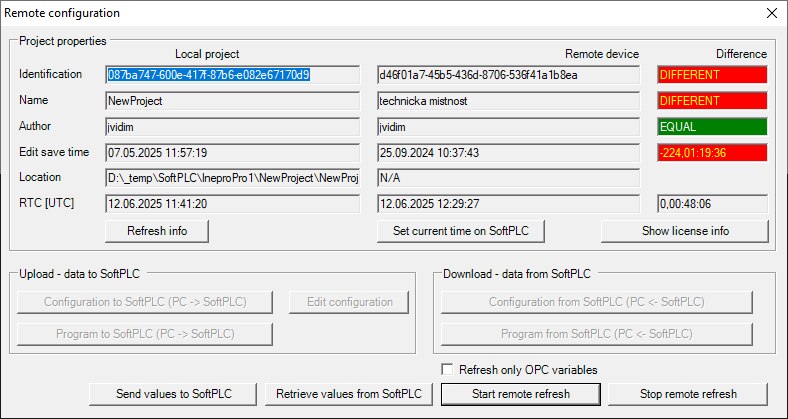Click the remote device RTC time field
This screenshot has width=788, height=419.
[507, 204]
